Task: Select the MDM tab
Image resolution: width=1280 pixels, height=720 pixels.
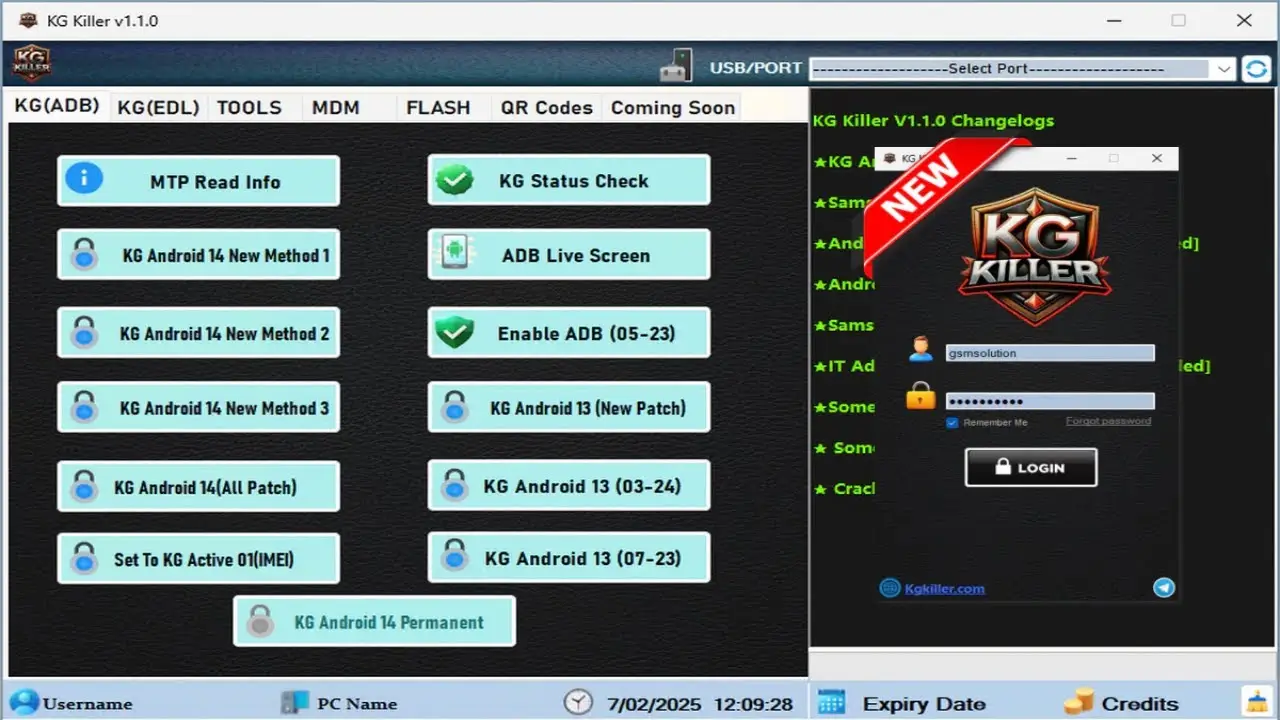Action: tap(335, 108)
